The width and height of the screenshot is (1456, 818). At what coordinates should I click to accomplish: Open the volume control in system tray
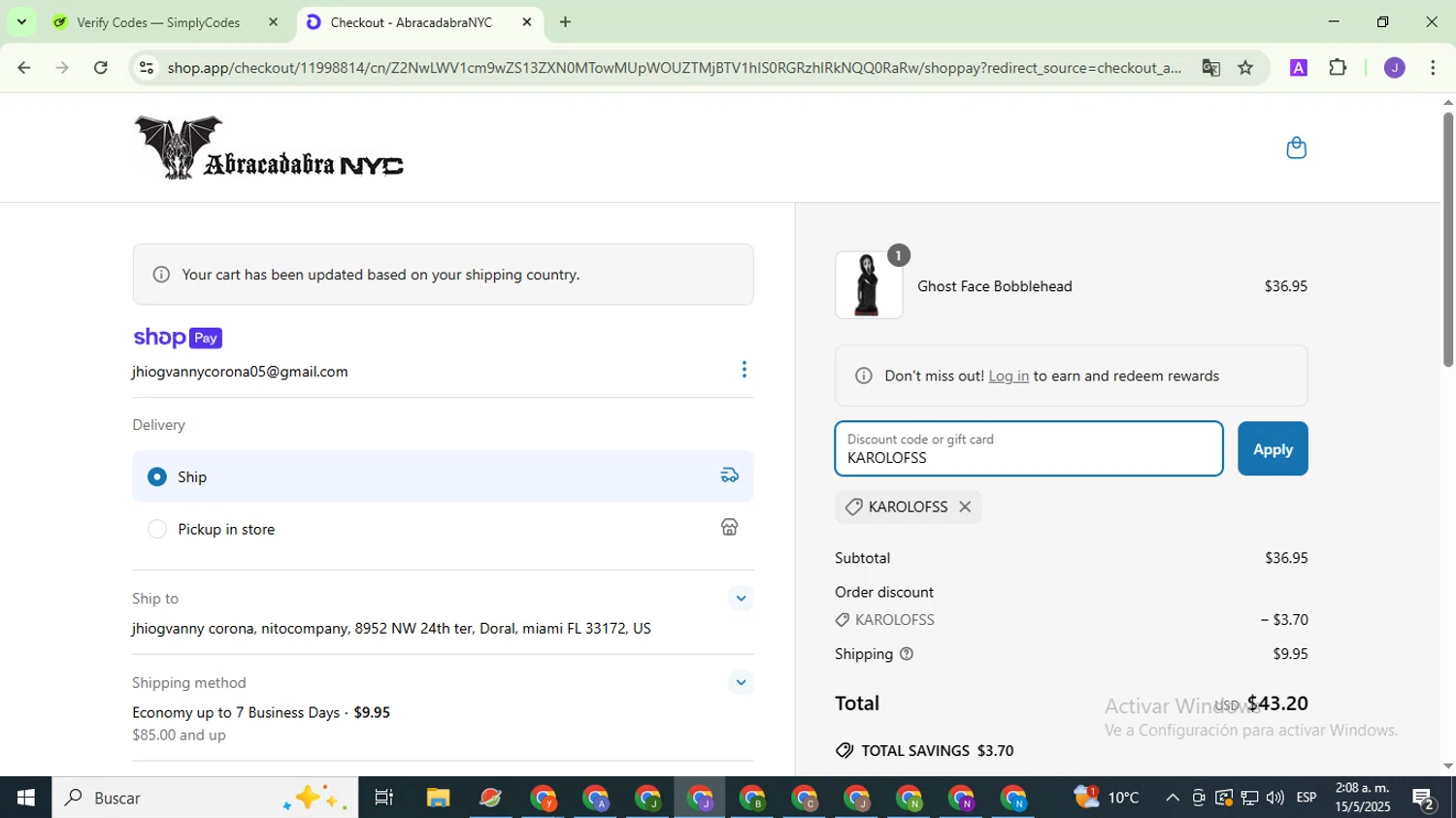(1274, 798)
